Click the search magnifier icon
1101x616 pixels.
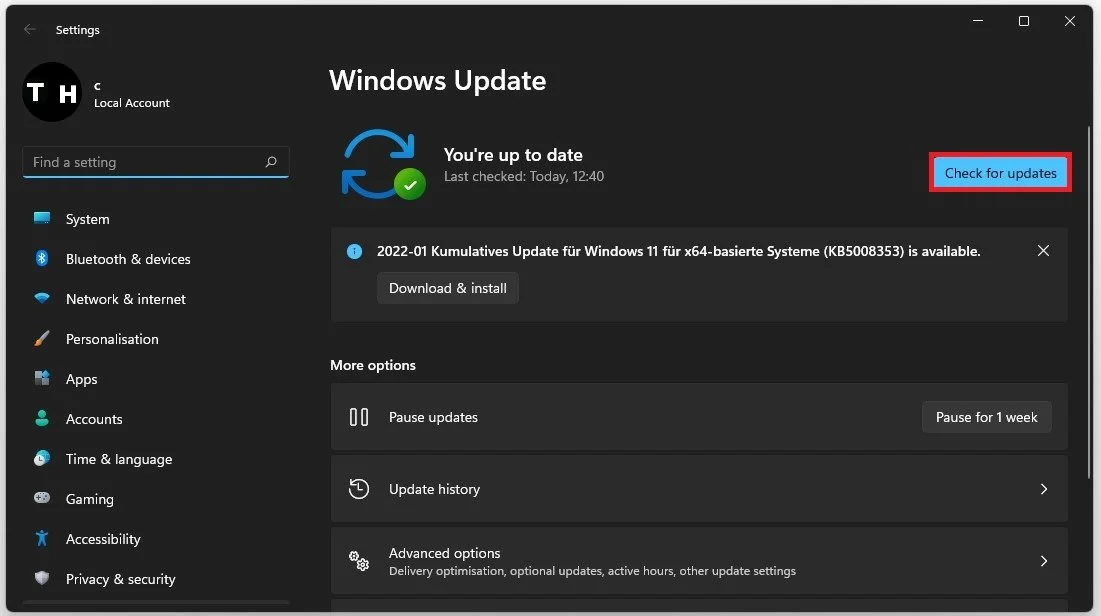click(x=271, y=162)
